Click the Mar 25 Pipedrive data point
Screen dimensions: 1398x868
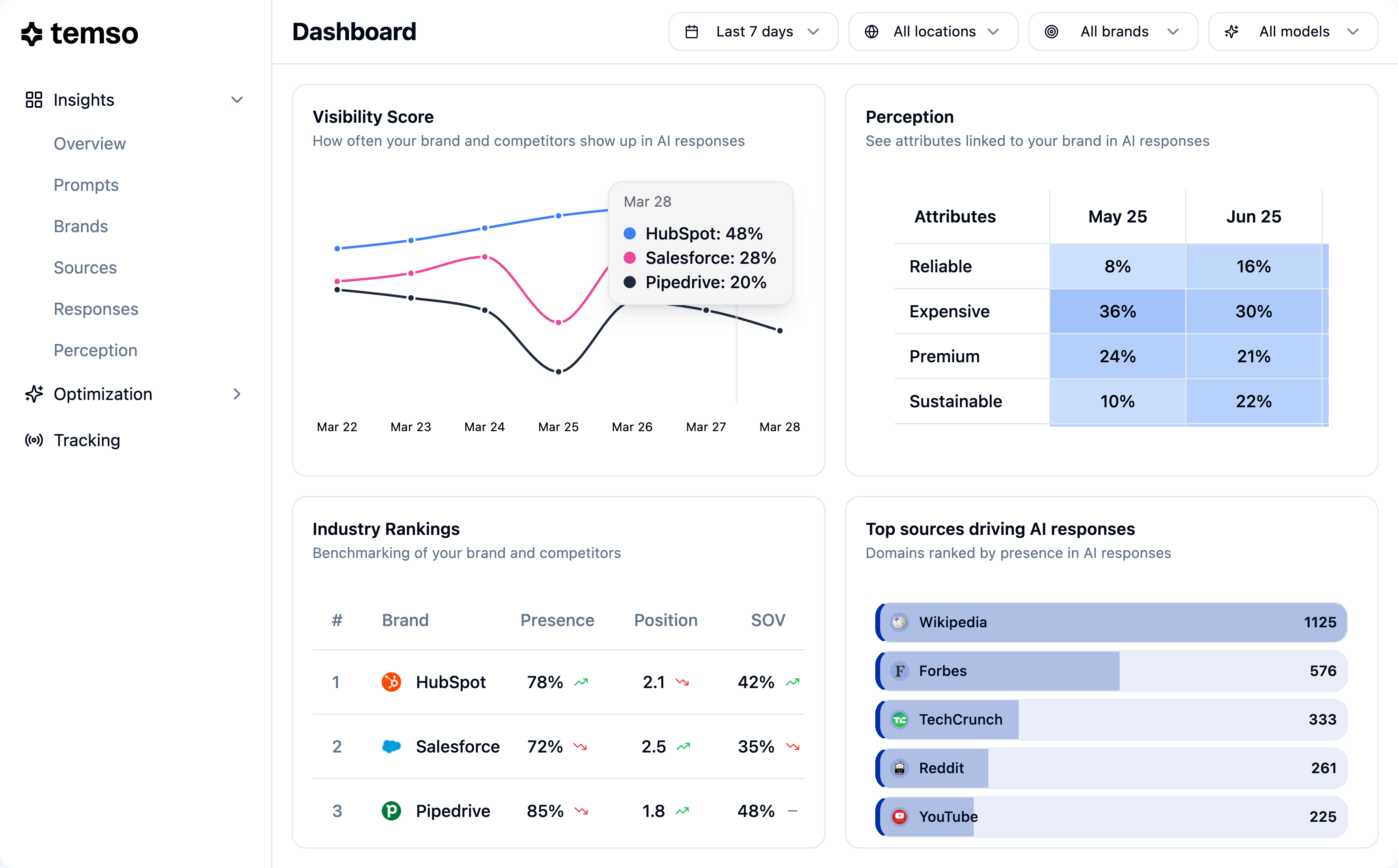(558, 372)
